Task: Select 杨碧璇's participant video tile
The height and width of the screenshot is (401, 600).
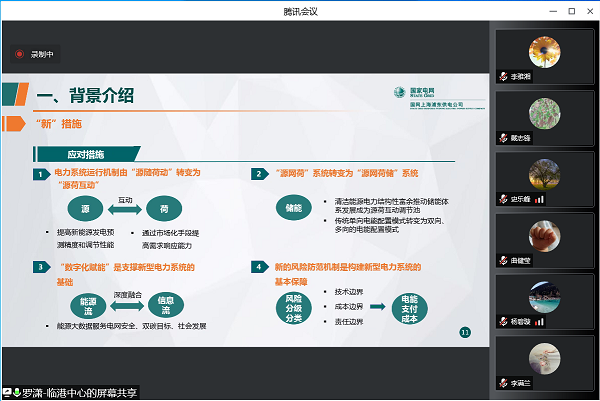Action: coord(545,297)
